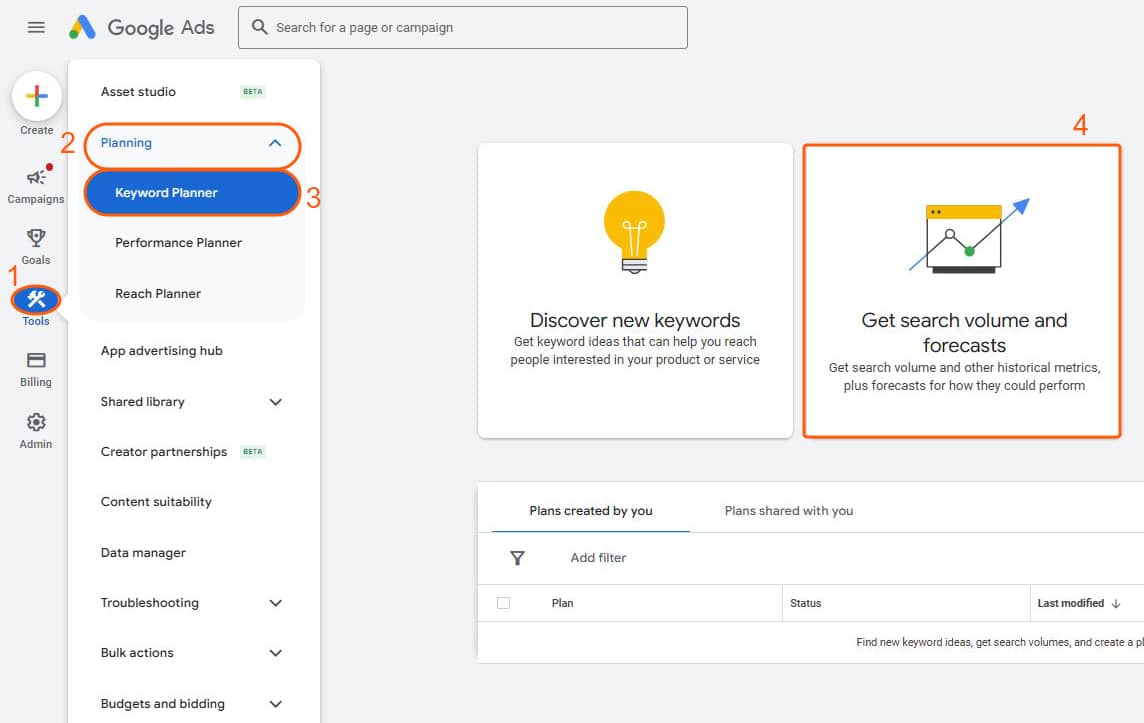Collapse the Planning section
Viewport: 1144px width, 723px height.
(x=275, y=143)
